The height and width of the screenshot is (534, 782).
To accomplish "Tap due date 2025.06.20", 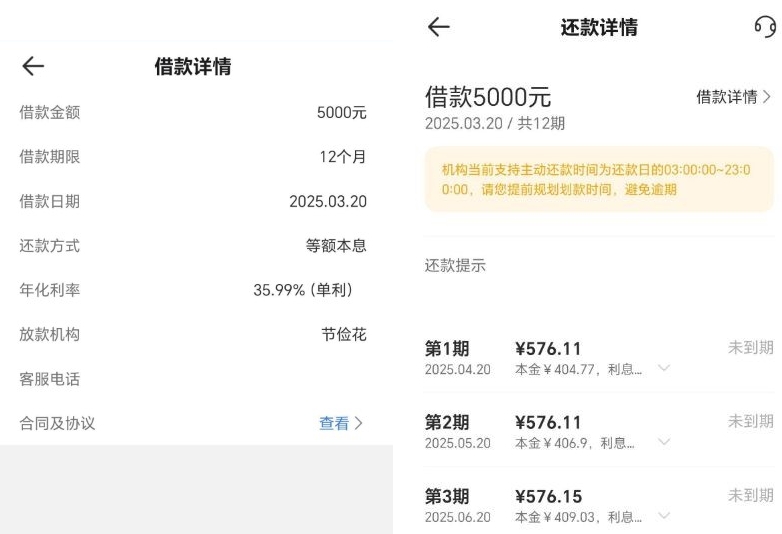I will (x=457, y=517).
